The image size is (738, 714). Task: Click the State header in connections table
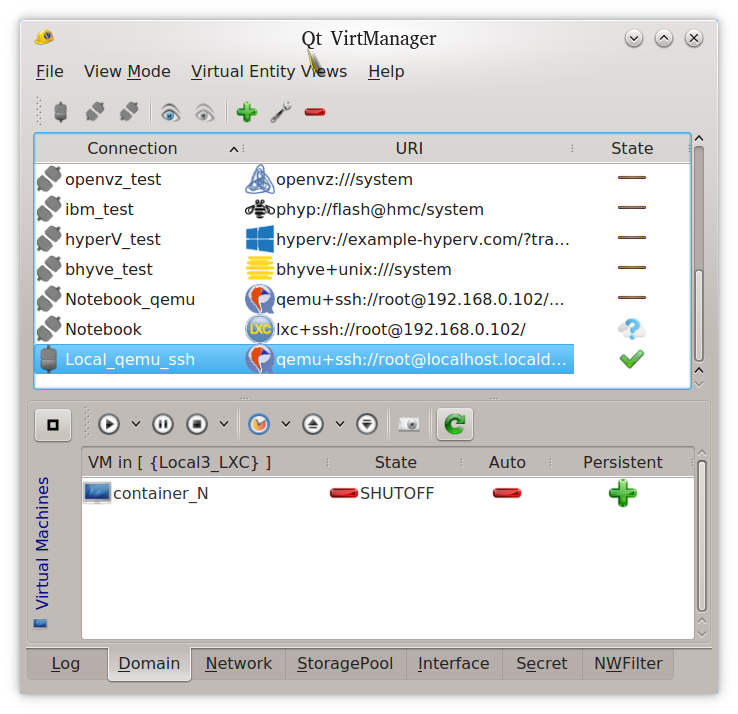632,149
